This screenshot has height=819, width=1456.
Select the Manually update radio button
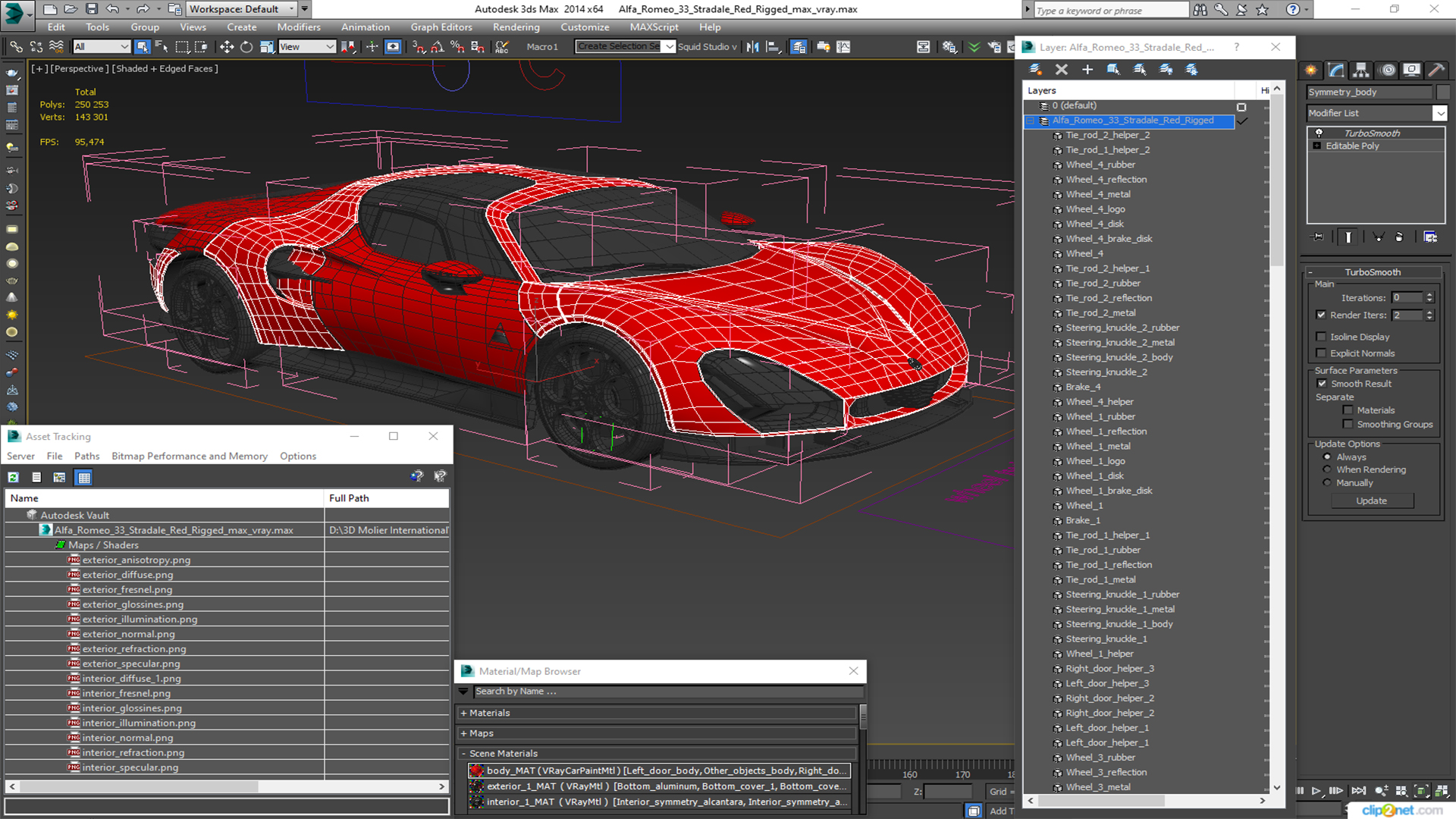pyautogui.click(x=1327, y=482)
